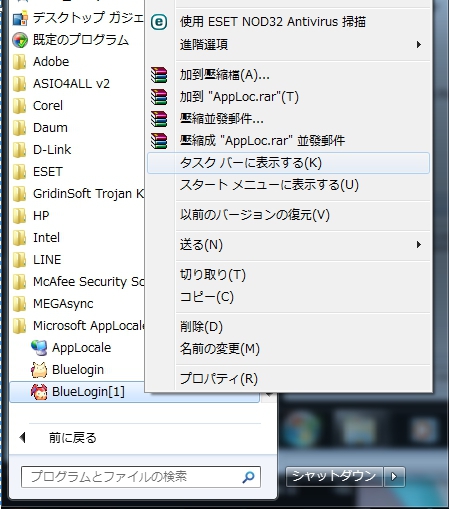Click the デスクトップ ガジェット icon
449x509 pixels.
pyautogui.click(x=20, y=18)
